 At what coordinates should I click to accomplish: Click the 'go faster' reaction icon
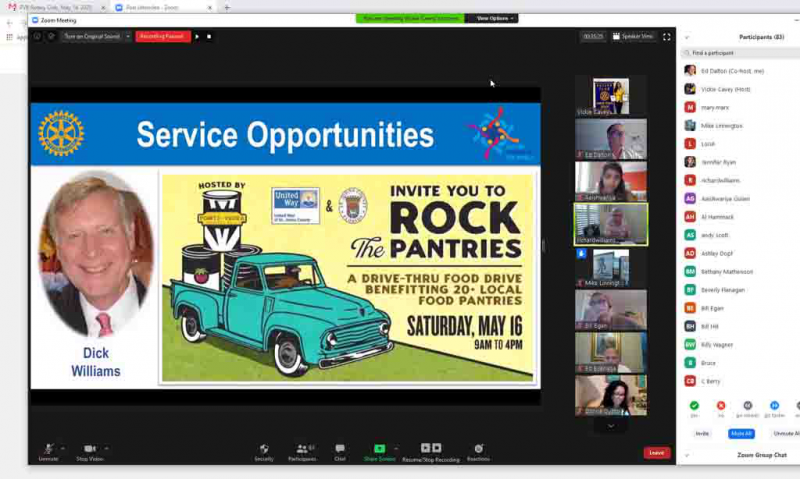click(x=774, y=406)
